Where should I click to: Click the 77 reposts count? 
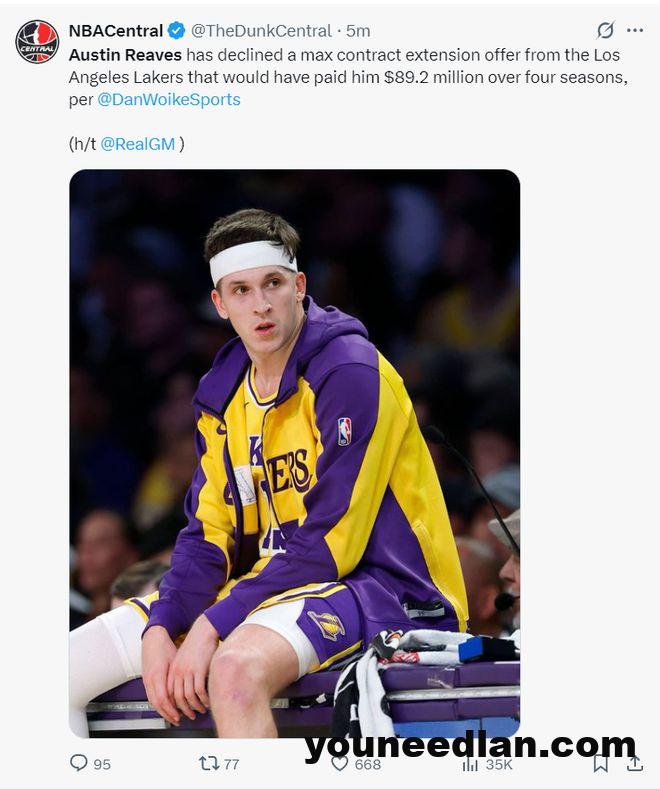tap(231, 764)
